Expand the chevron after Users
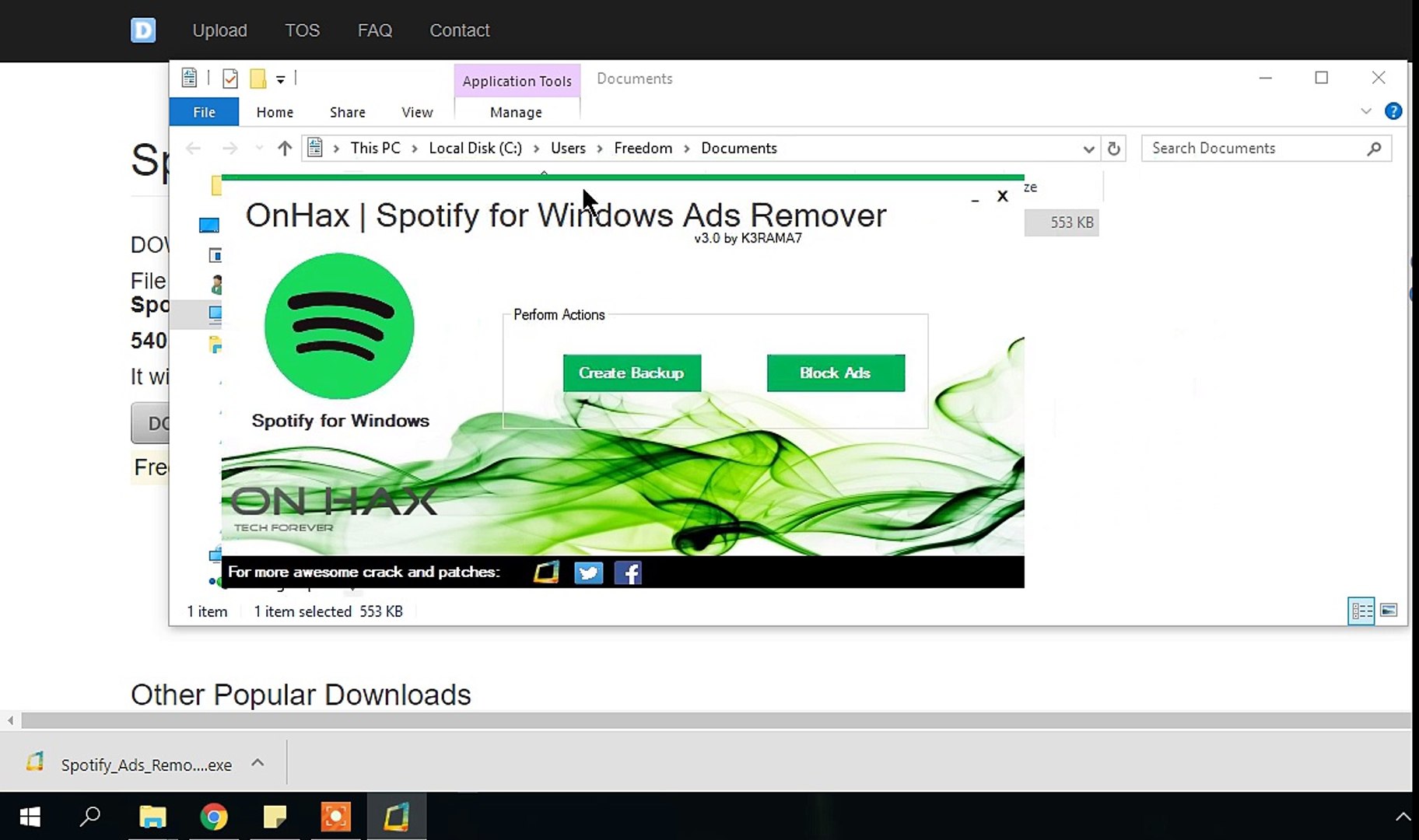Screen dimensions: 1419x840 [600, 149]
